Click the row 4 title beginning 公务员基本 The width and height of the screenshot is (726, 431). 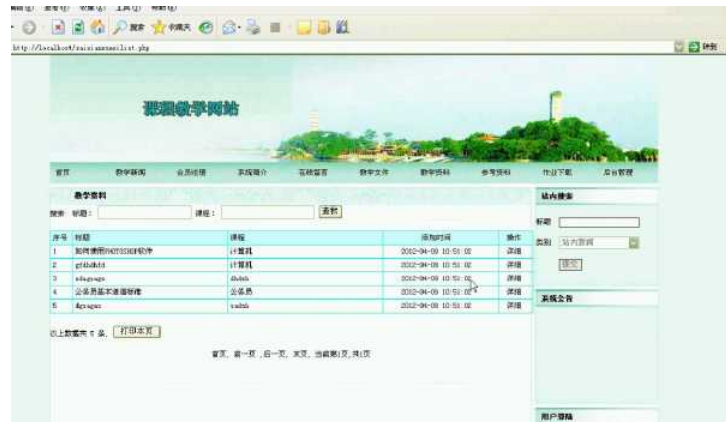click(x=108, y=292)
